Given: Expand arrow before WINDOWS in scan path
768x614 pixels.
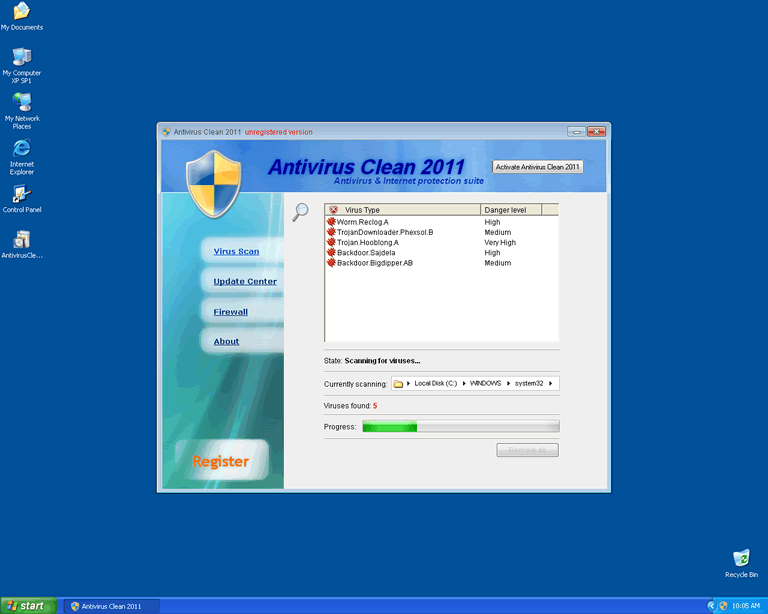Looking at the screenshot, I should (464, 384).
